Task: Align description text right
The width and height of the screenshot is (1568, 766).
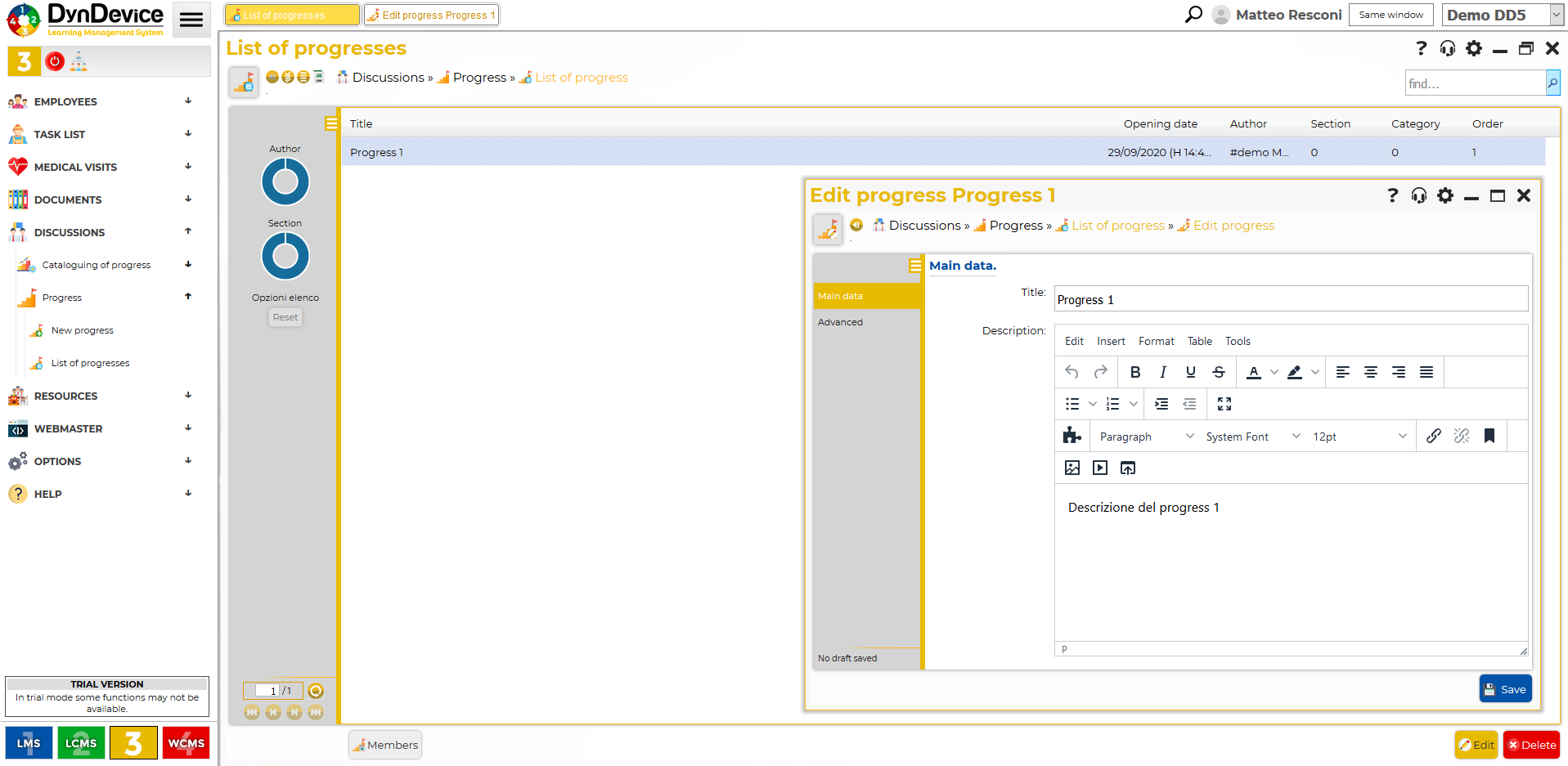Action: (1398, 372)
